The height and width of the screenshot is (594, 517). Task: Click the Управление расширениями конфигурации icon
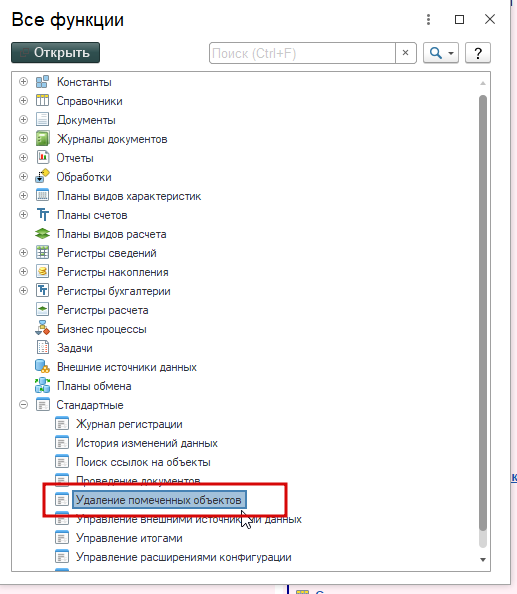coord(62,556)
